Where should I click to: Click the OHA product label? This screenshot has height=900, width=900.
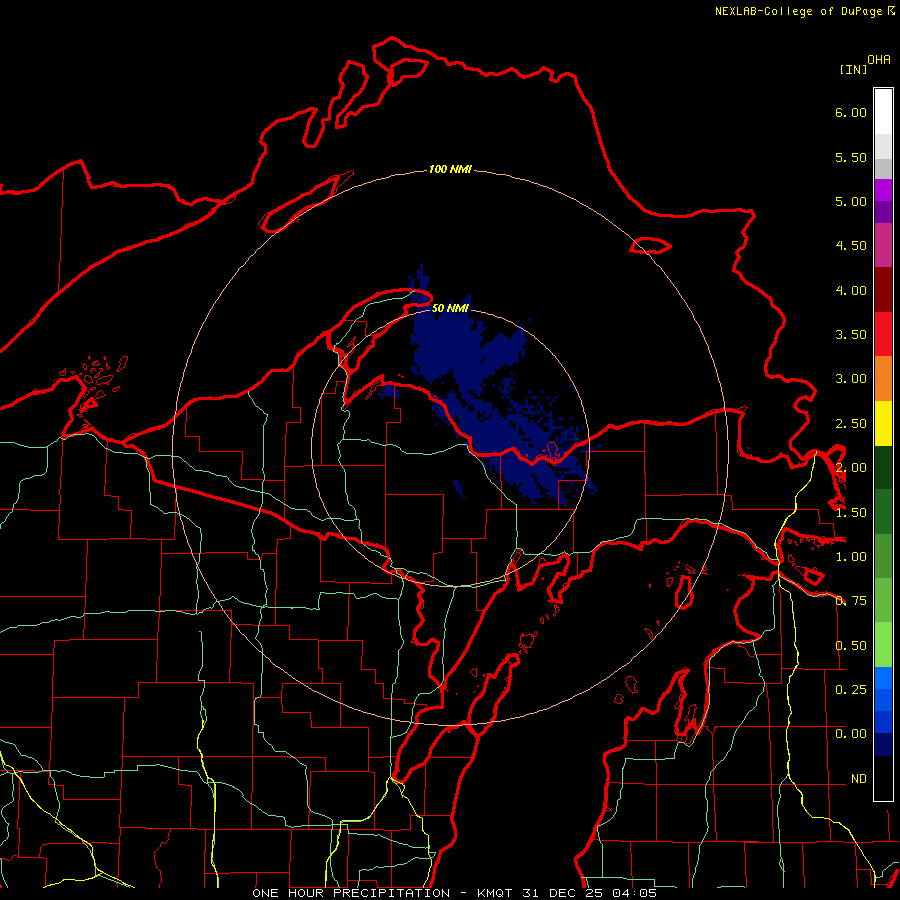point(879,59)
